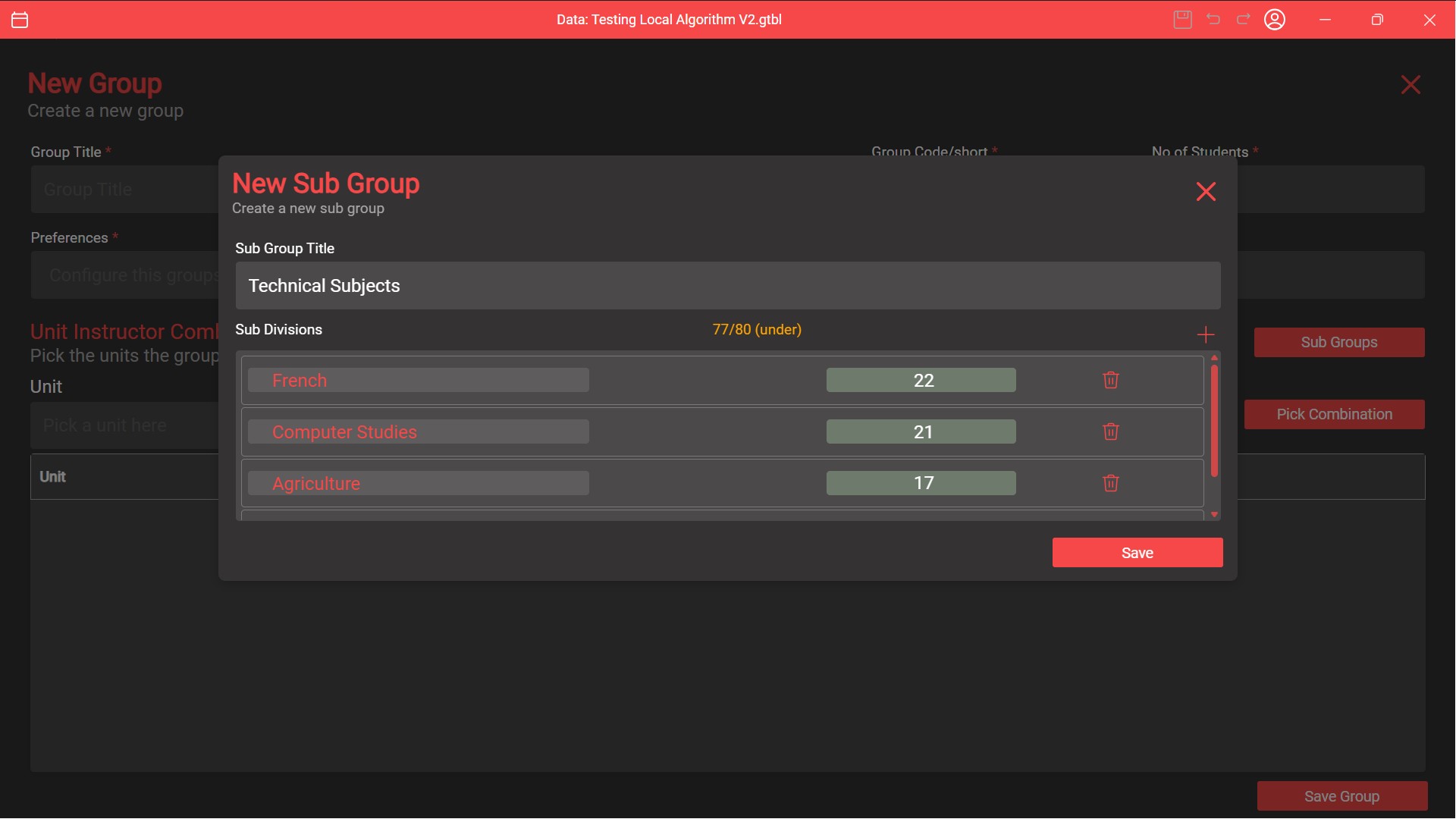Delete the French sub division row
The height and width of the screenshot is (819, 1456).
point(1110,380)
